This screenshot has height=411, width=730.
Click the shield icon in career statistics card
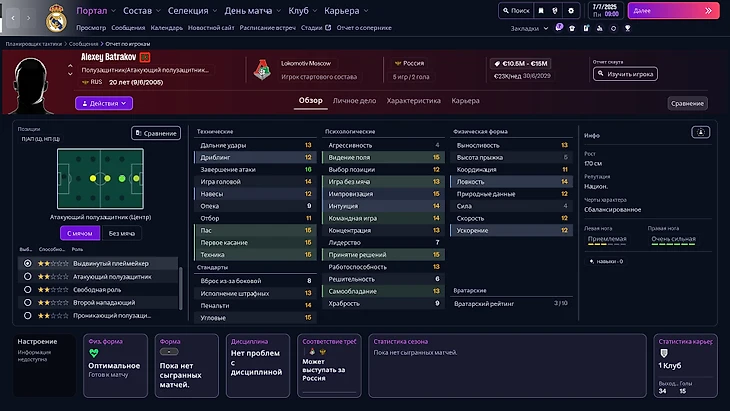[663, 353]
